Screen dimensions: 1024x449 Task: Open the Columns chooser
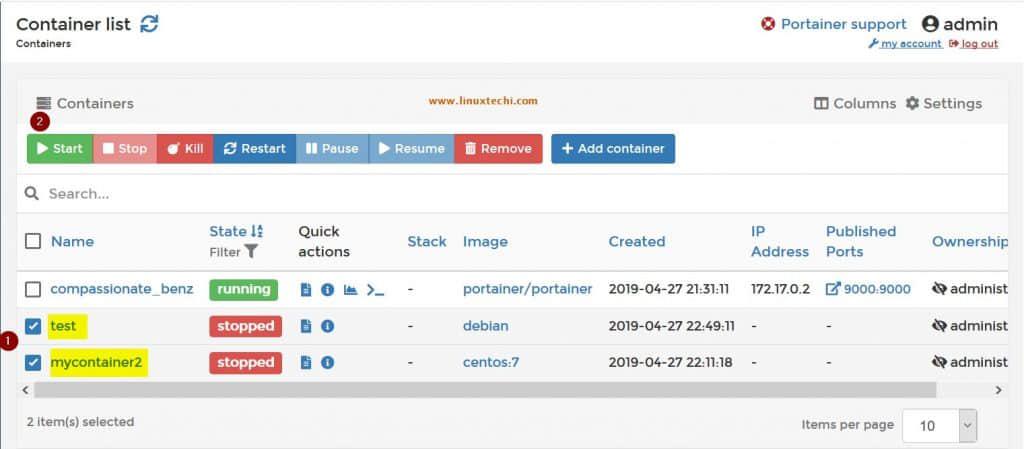pos(855,103)
